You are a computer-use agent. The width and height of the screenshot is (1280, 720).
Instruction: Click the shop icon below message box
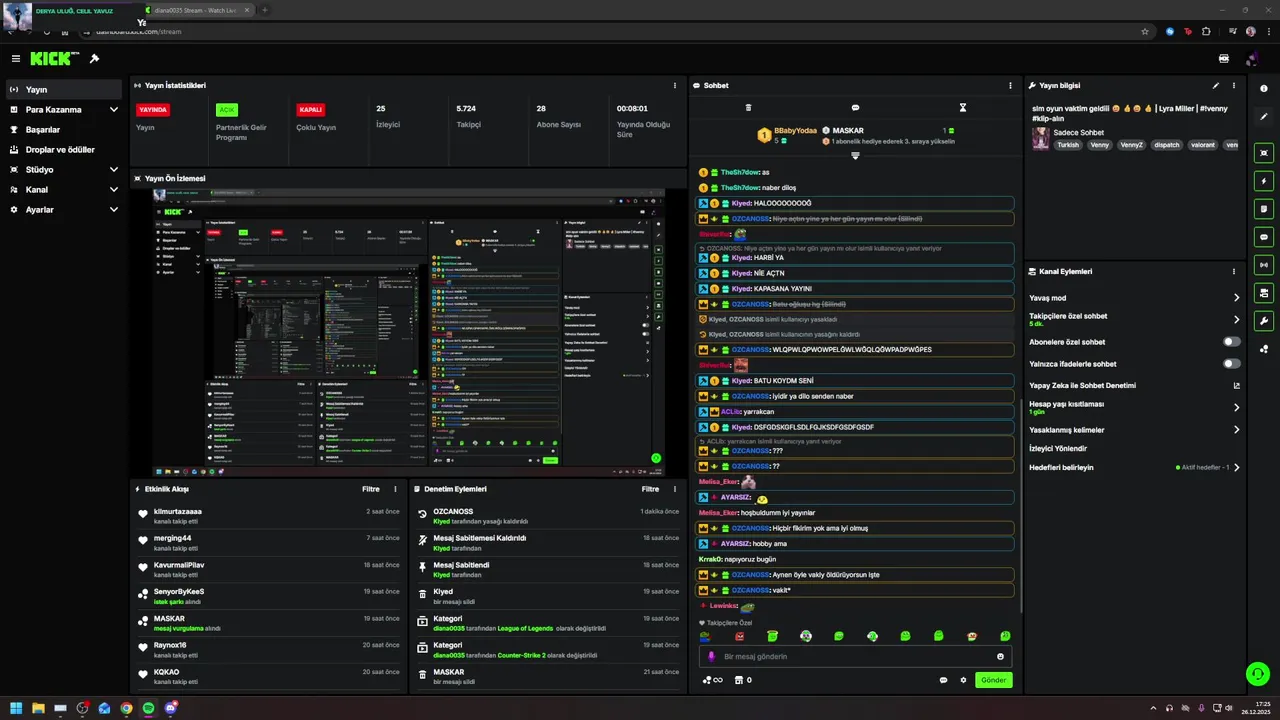click(x=739, y=680)
